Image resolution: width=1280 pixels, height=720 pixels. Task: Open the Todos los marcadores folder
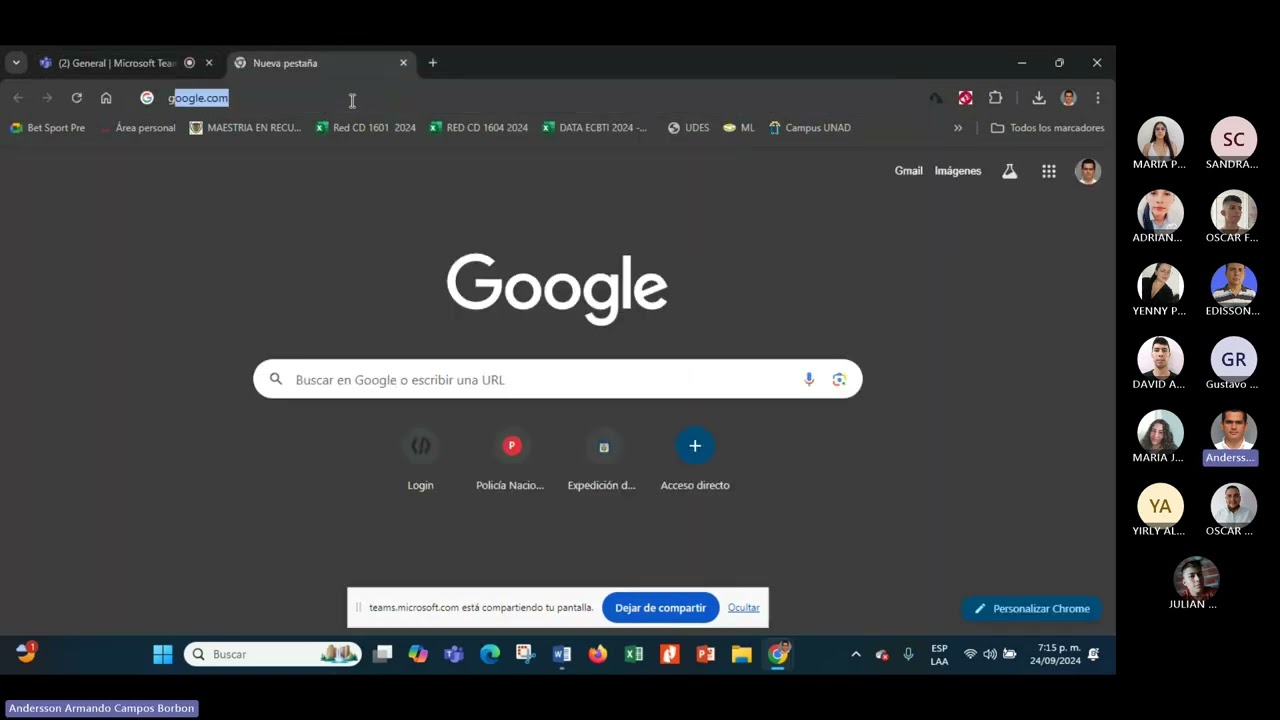click(x=1047, y=128)
